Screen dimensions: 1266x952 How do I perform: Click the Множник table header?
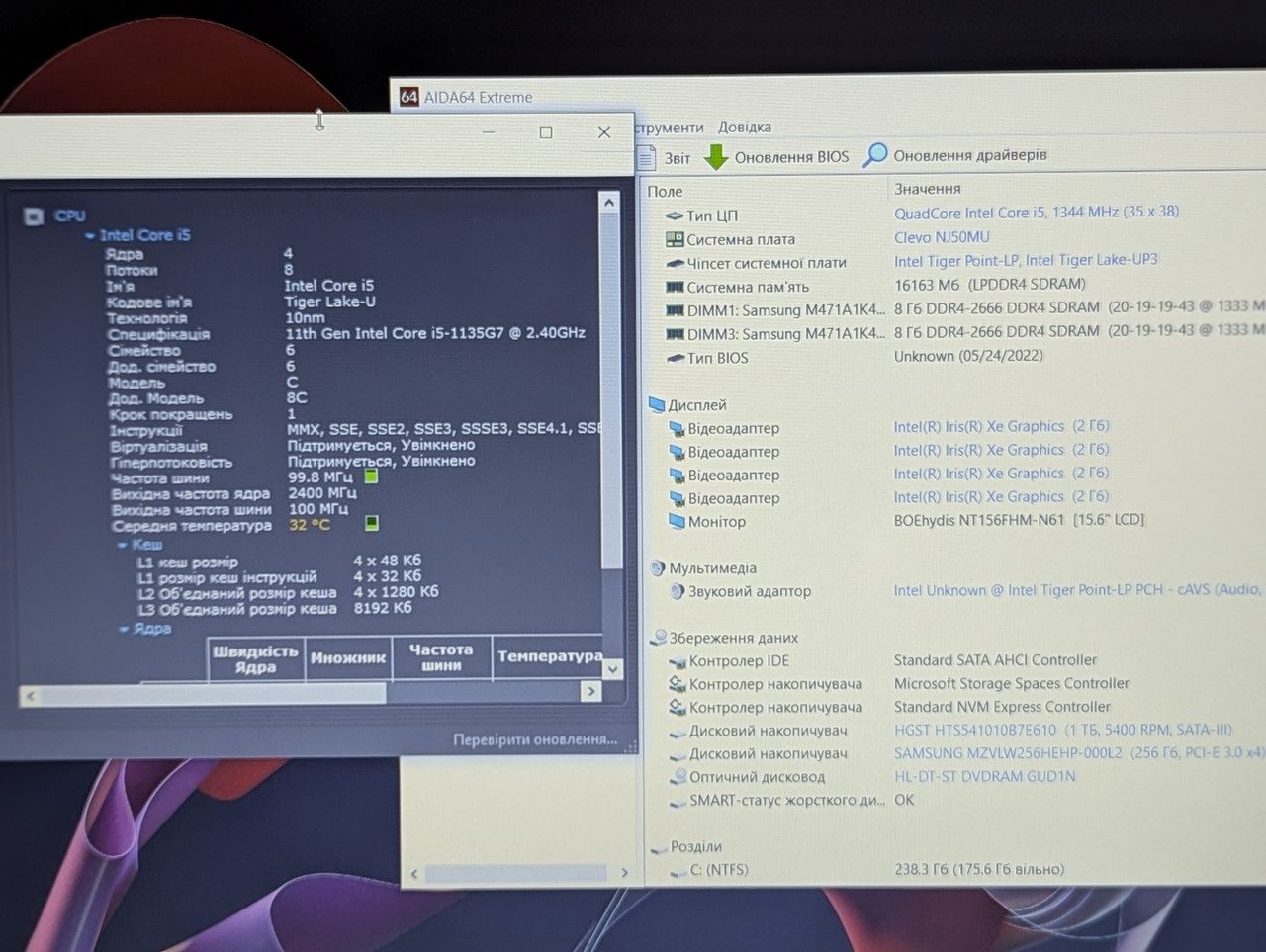pos(348,657)
